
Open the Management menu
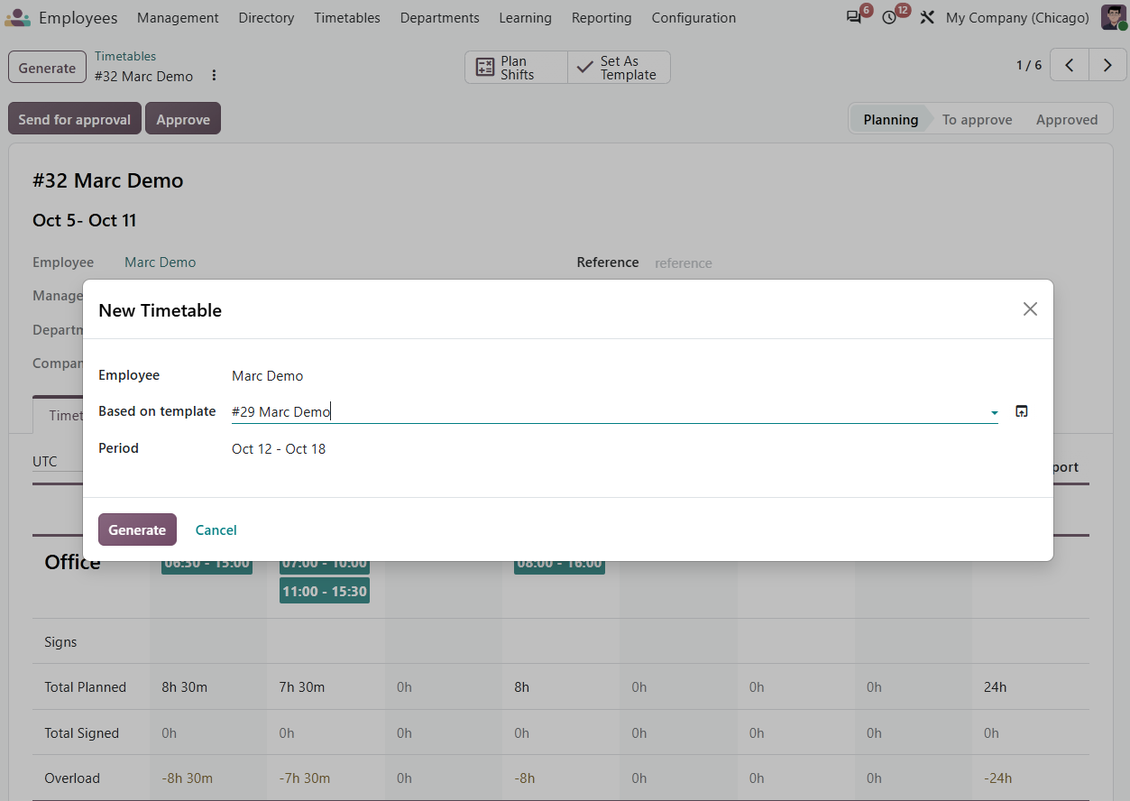point(177,18)
